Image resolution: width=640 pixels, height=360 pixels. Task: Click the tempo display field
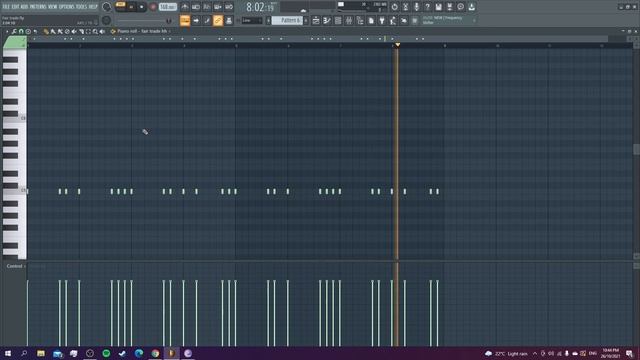click(168, 7)
